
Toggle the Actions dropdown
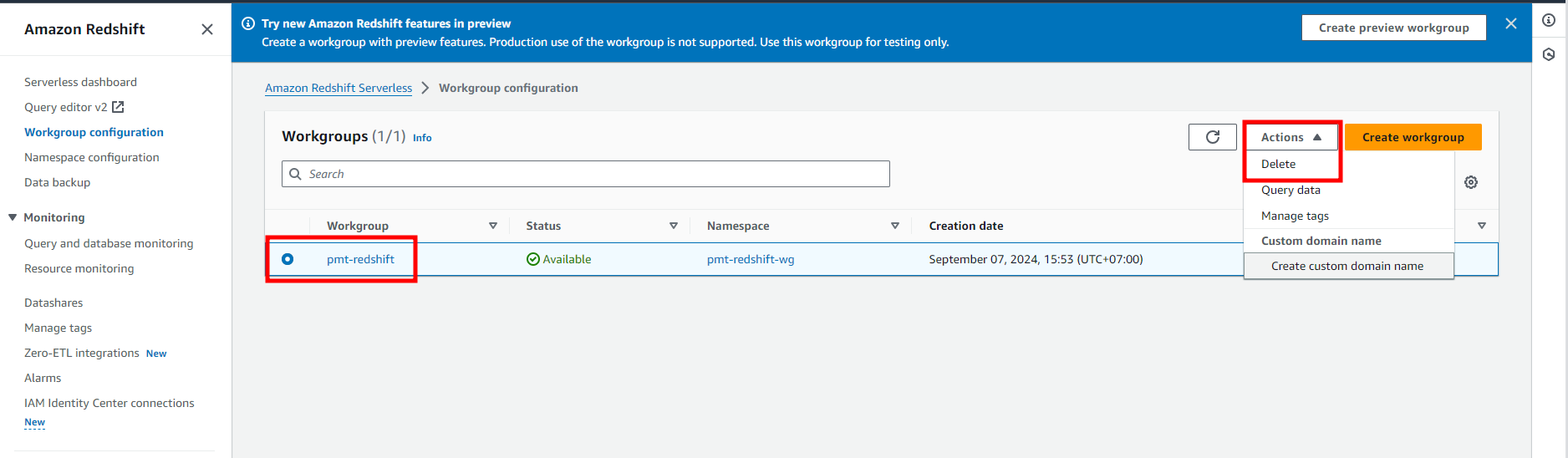click(1291, 137)
